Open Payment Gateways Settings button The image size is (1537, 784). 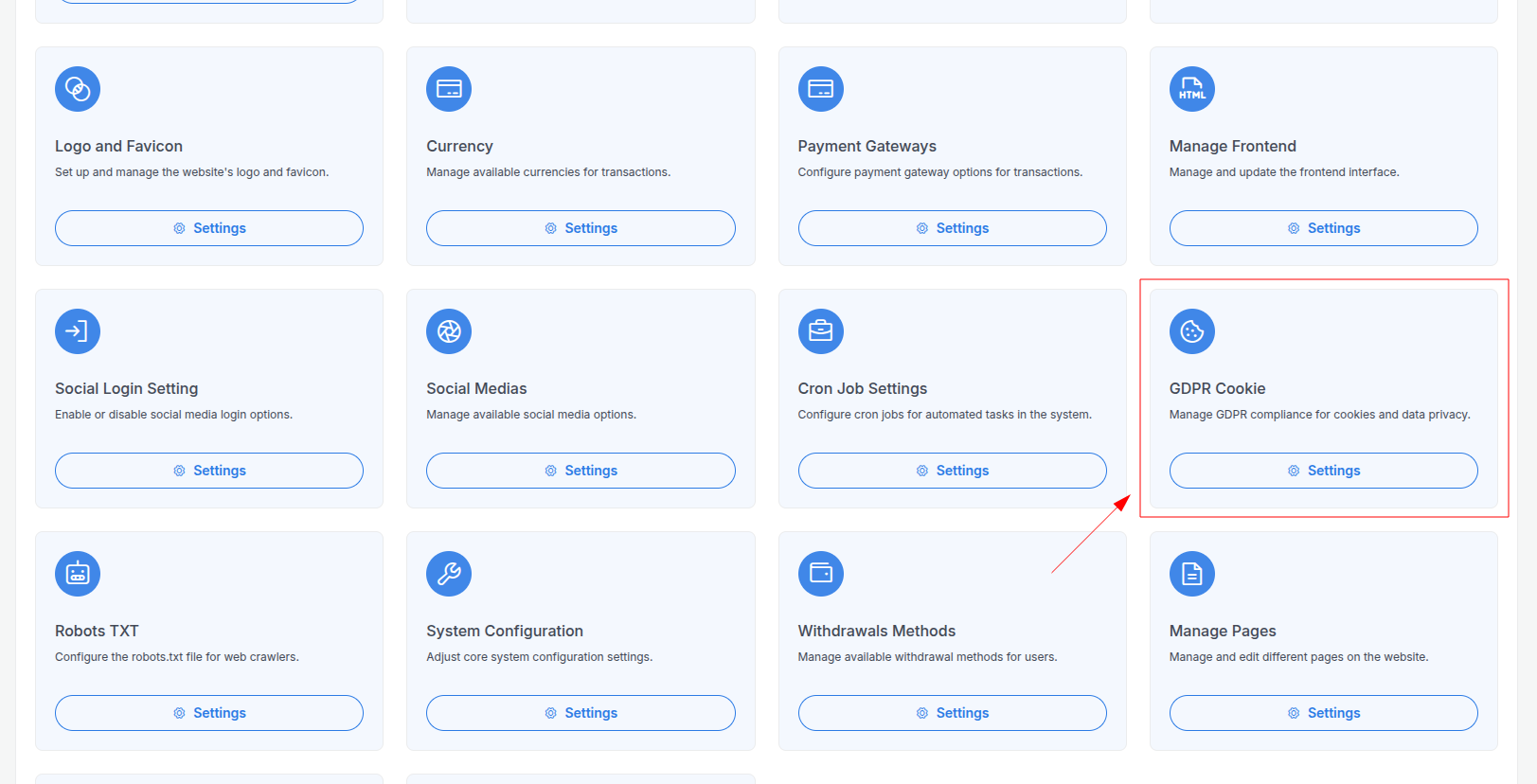953,228
